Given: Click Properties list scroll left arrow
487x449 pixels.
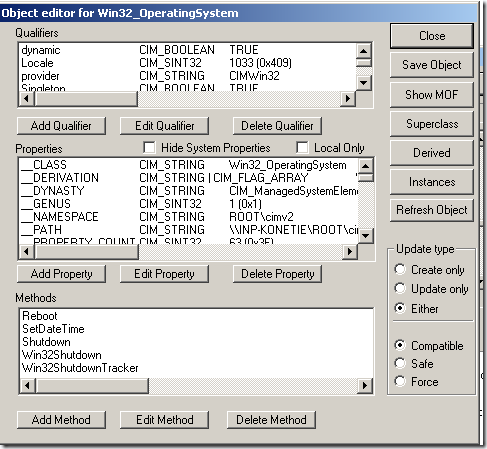Looking at the screenshot, I should (x=27, y=251).
